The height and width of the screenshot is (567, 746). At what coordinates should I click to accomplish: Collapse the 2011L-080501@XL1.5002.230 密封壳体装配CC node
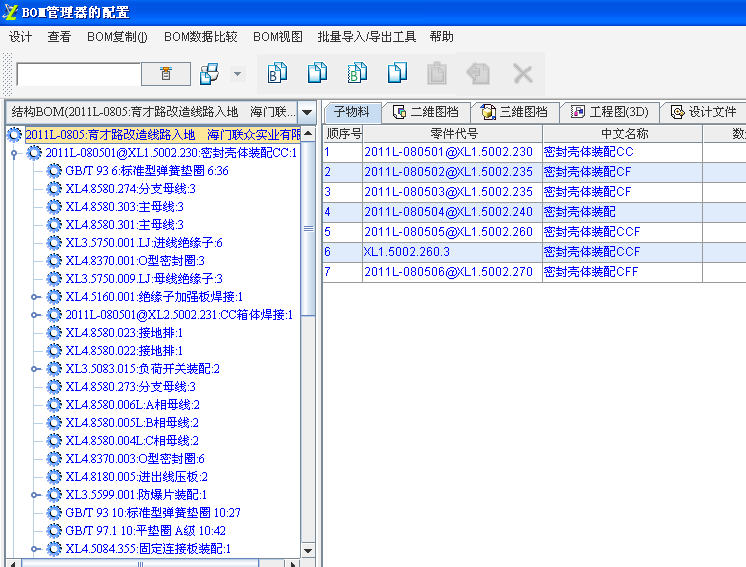pyautogui.click(x=15, y=153)
